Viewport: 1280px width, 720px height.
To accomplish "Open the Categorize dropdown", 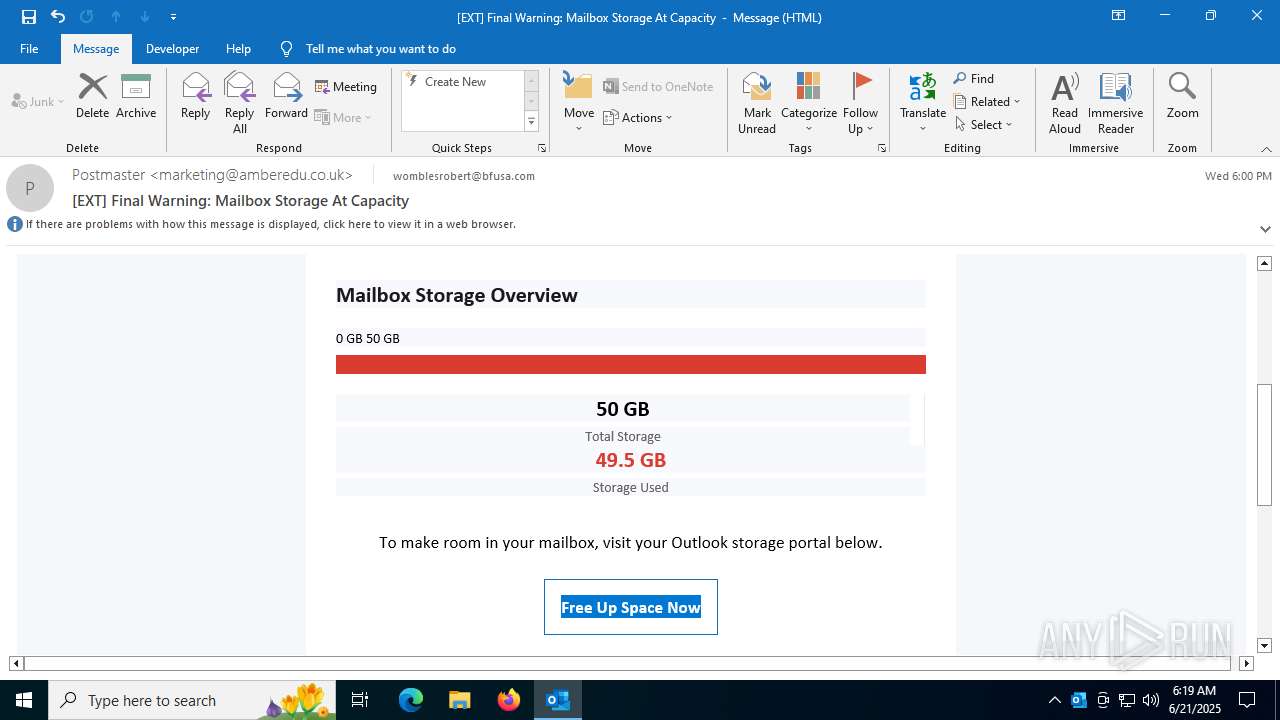I will coord(809,102).
